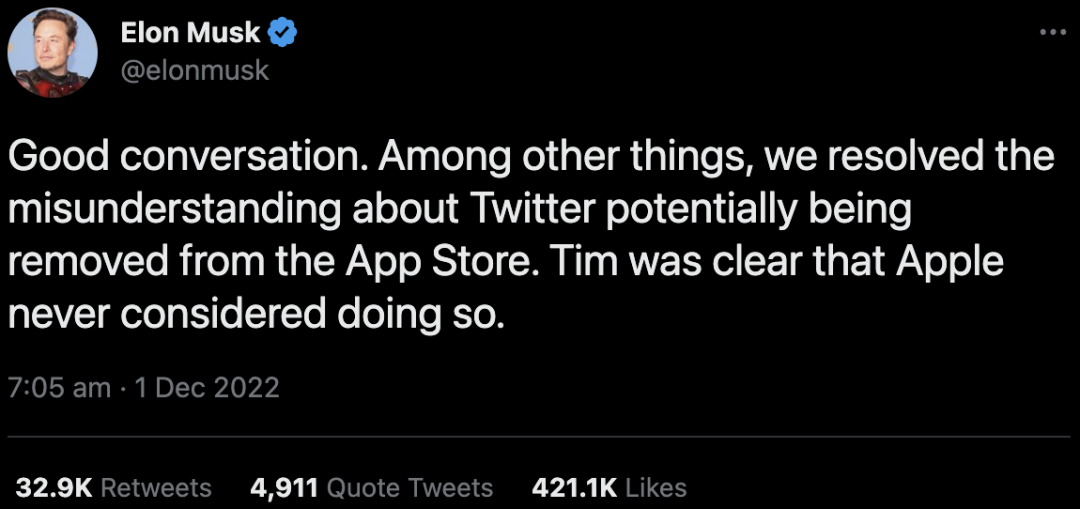The height and width of the screenshot is (509, 1080).
Task: Click the 7:05 am timestamp
Action: pyautogui.click(x=59, y=387)
